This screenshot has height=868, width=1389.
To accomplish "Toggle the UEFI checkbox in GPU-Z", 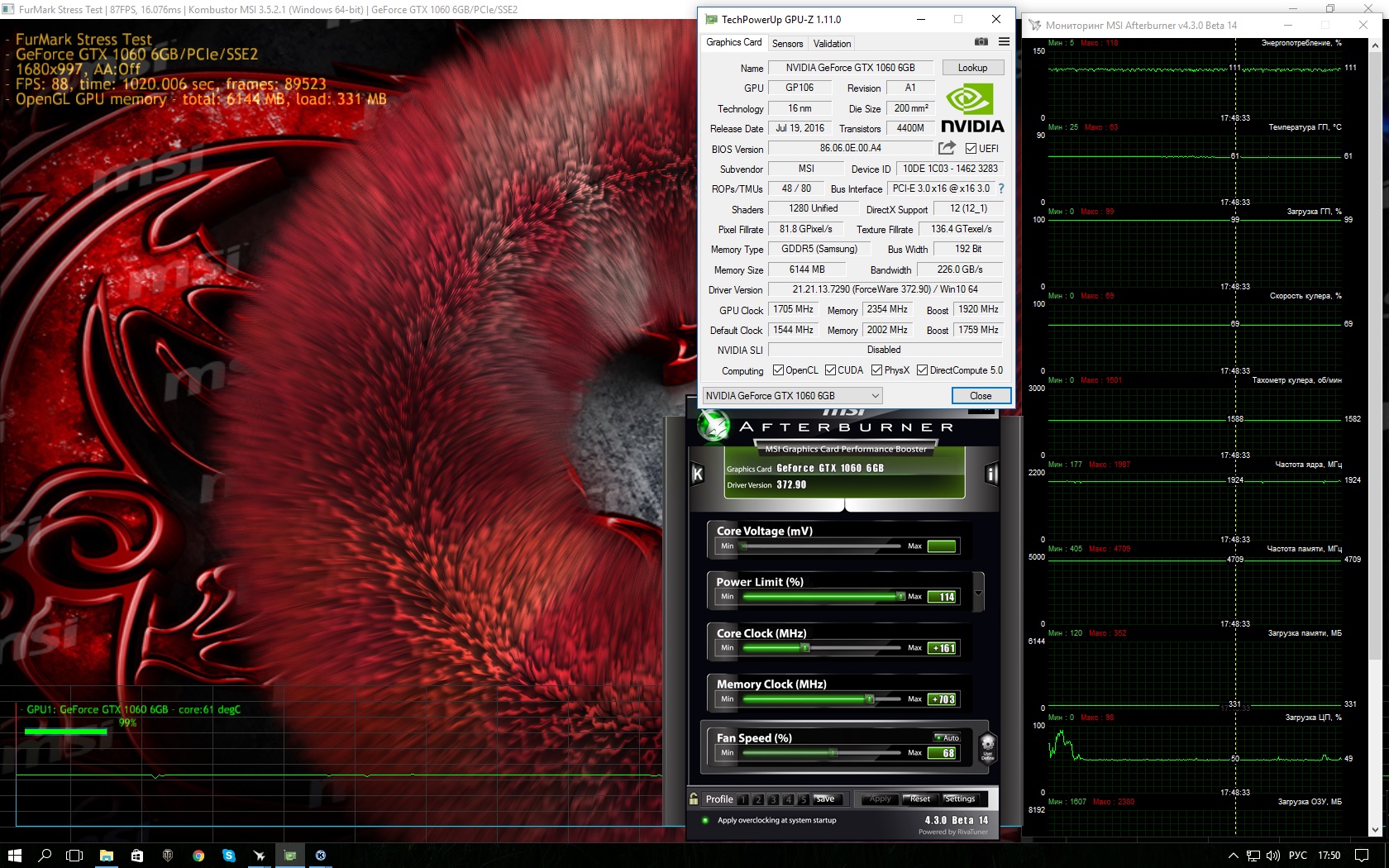I will (x=971, y=149).
